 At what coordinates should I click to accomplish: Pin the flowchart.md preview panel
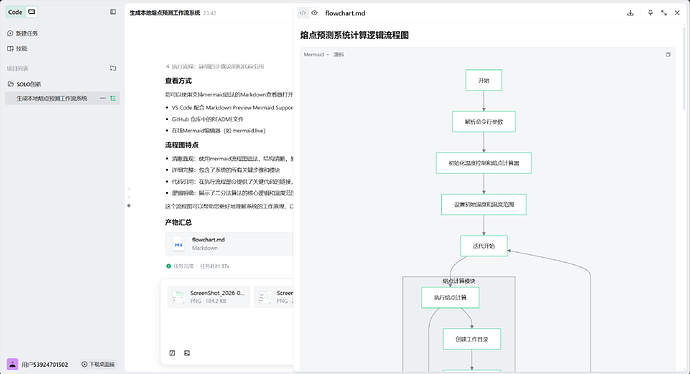650,13
